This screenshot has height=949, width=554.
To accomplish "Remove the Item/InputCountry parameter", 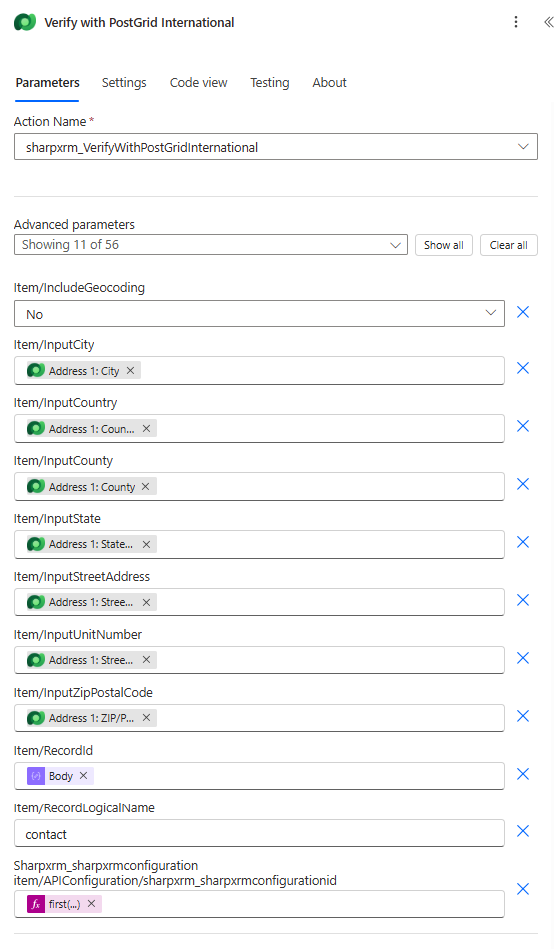I will (523, 427).
